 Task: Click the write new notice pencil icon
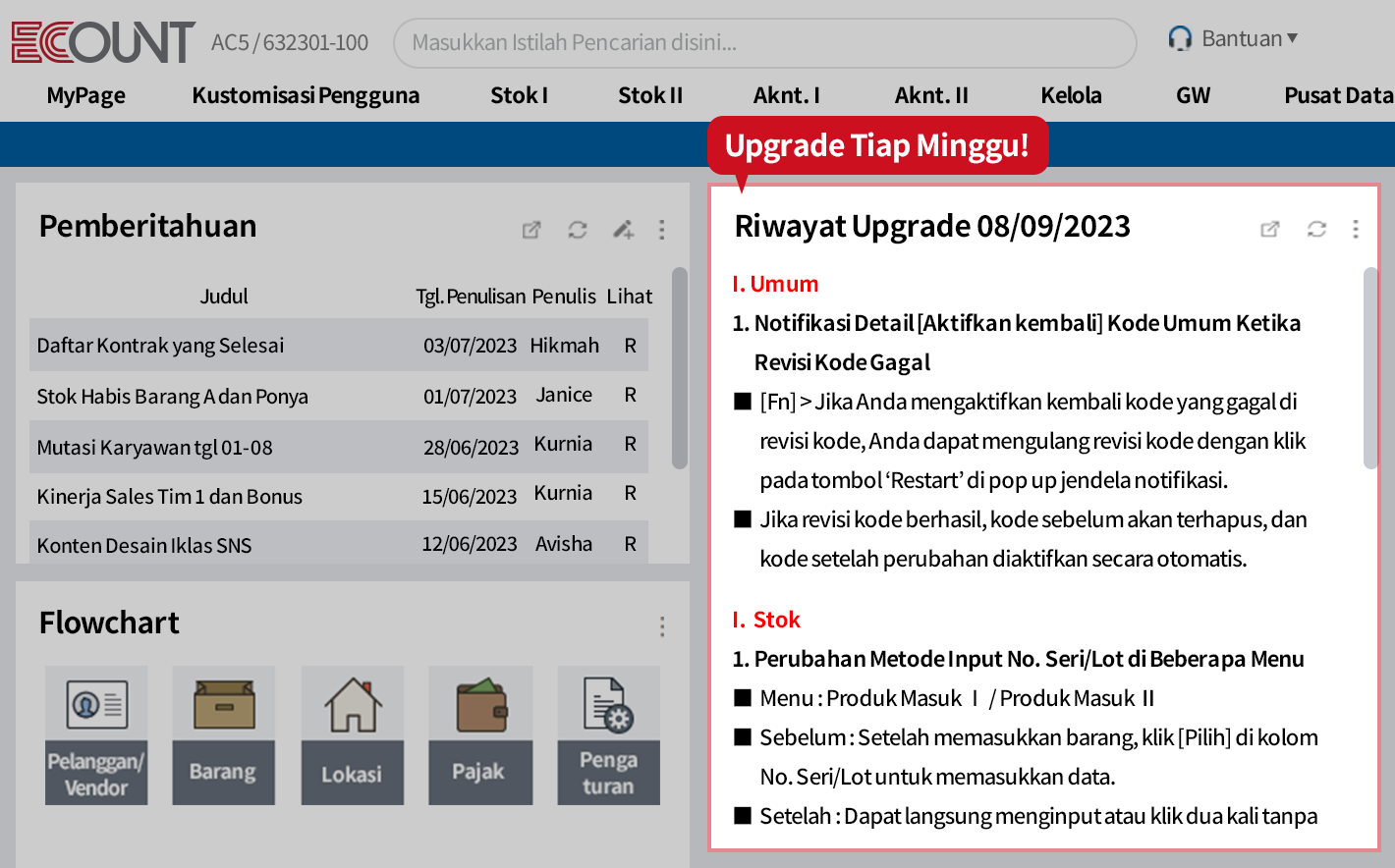[x=623, y=230]
